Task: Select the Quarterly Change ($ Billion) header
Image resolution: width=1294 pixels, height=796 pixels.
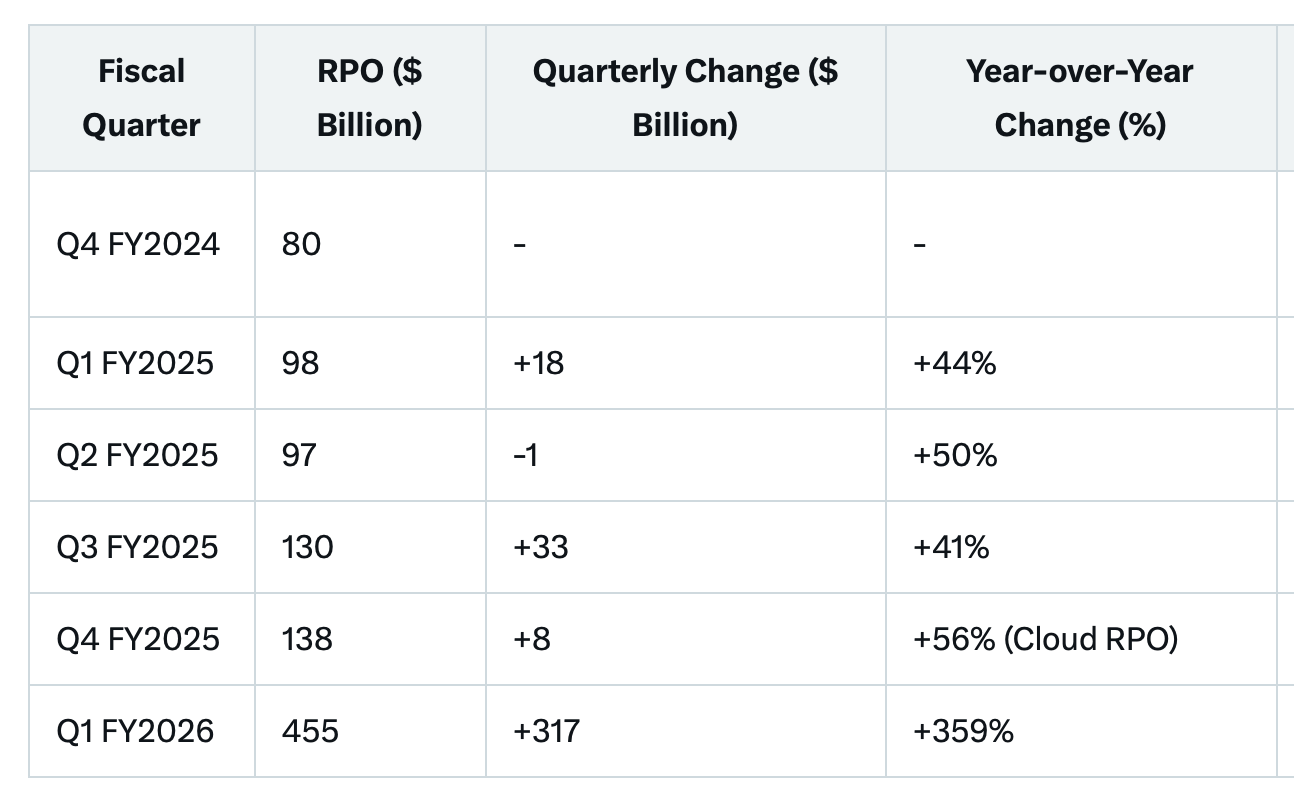Action: (x=685, y=98)
